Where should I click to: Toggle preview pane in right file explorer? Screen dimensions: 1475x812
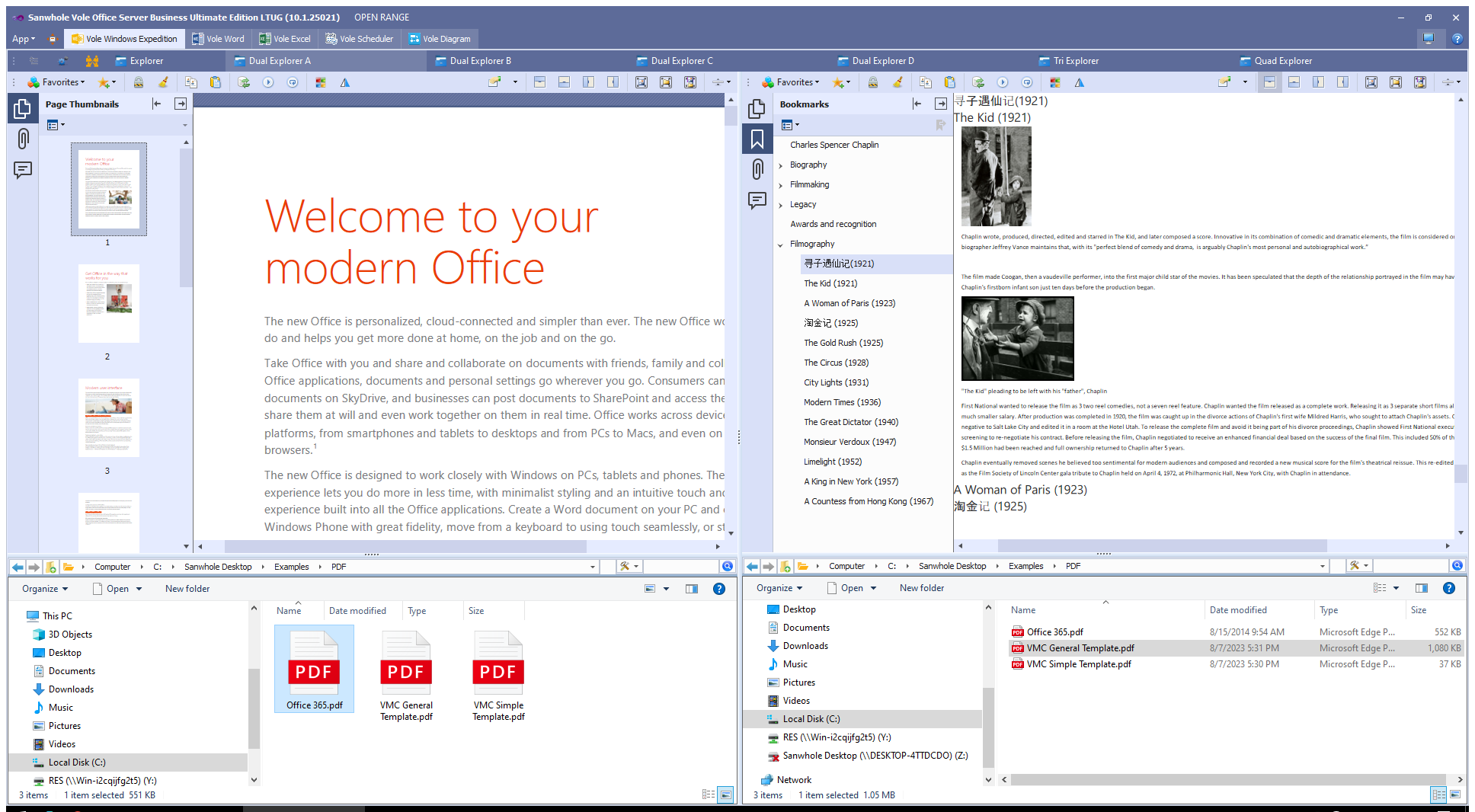(1422, 588)
